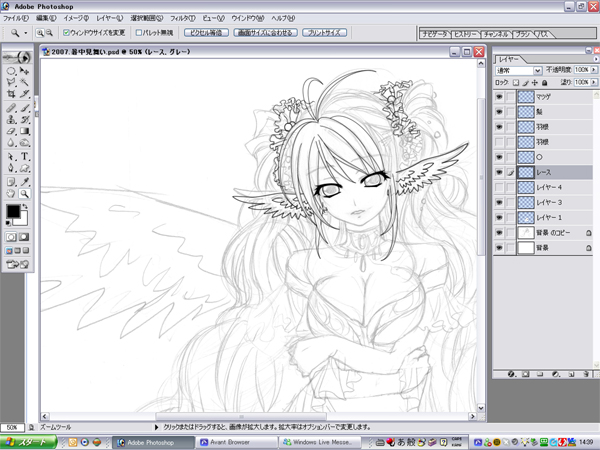The height and width of the screenshot is (450, 600).
Task: Click zoom-out magnifier in options bar
Action: point(49,33)
